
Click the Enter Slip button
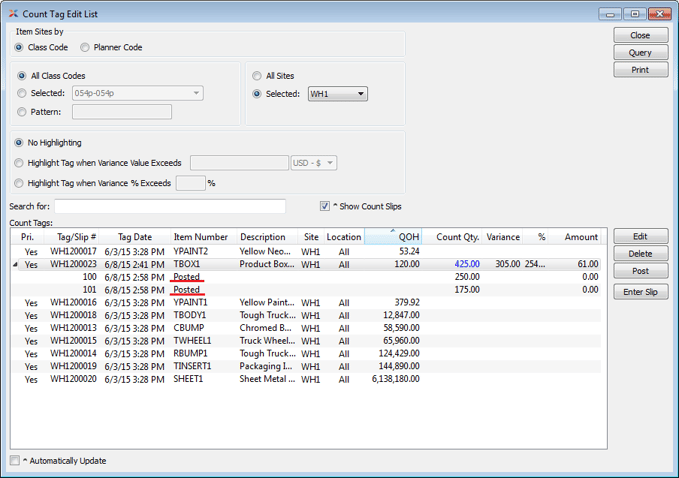(640, 292)
